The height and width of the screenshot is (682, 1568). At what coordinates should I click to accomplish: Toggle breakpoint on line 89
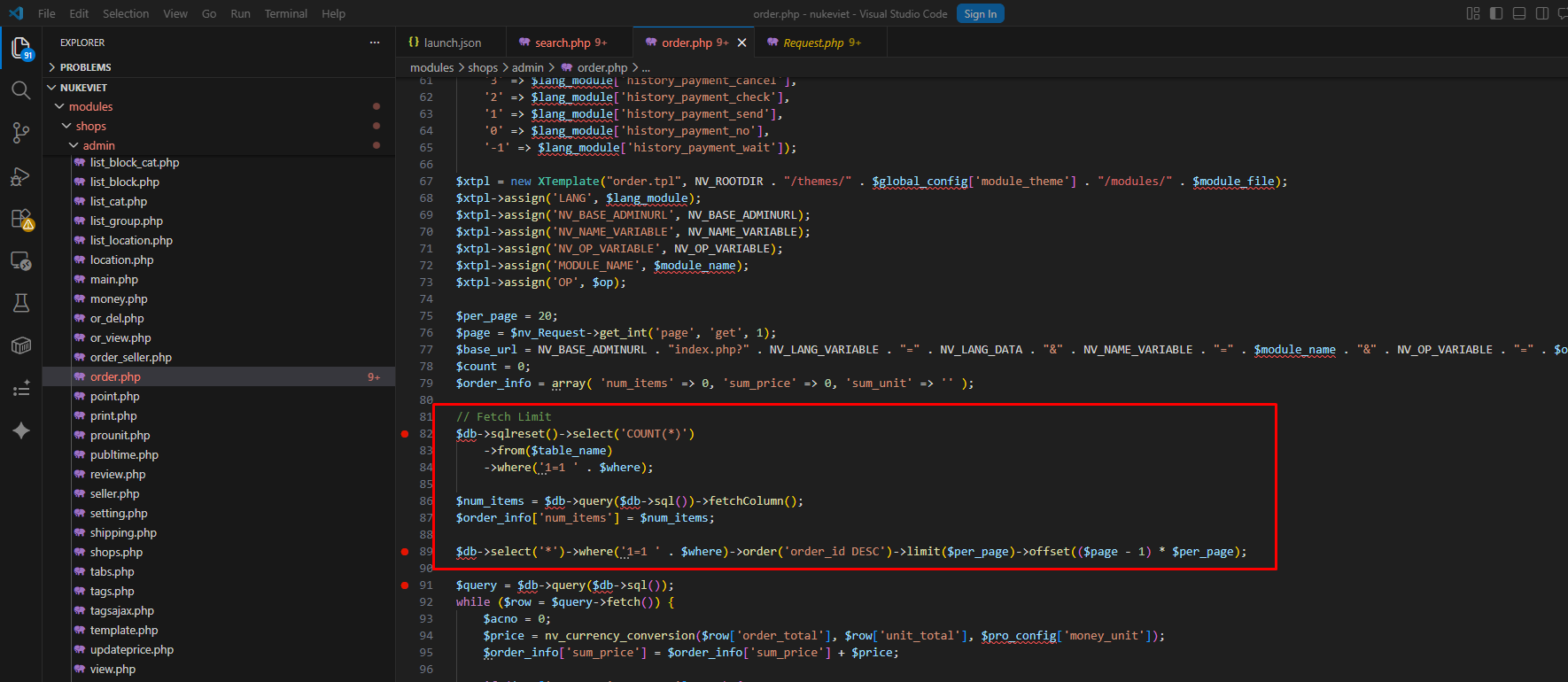tap(405, 552)
